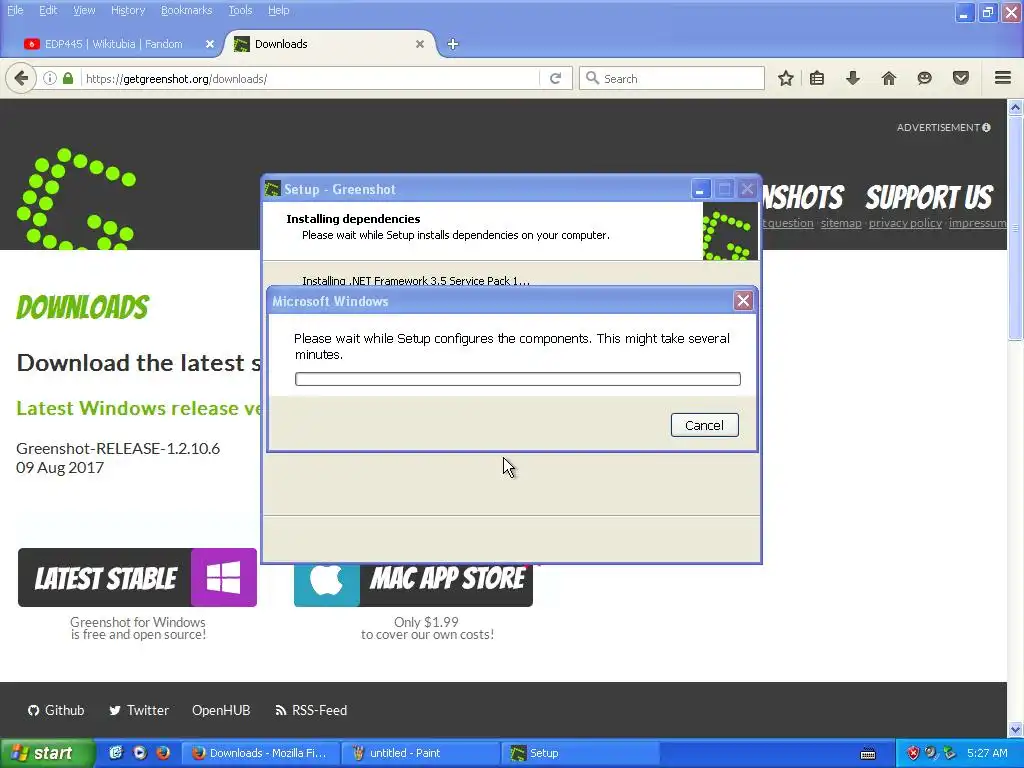Click the setup configuration progress bar
The image size is (1024, 768).
point(517,379)
